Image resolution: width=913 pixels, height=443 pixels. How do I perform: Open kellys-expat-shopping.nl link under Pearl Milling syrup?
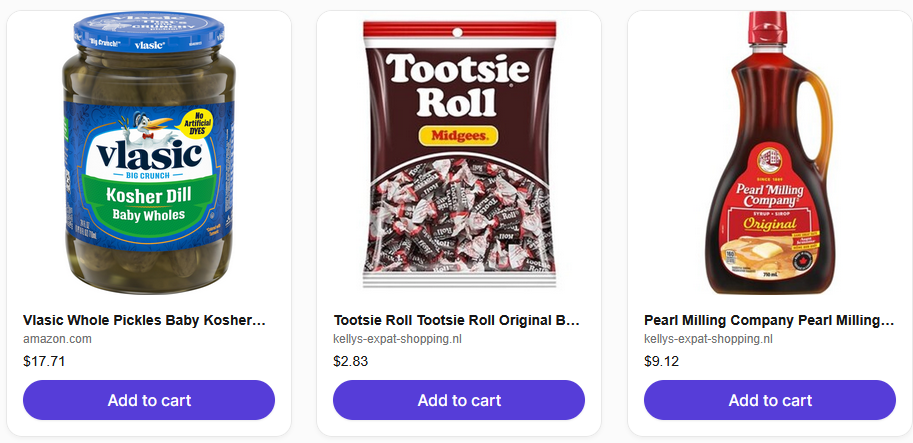708,339
